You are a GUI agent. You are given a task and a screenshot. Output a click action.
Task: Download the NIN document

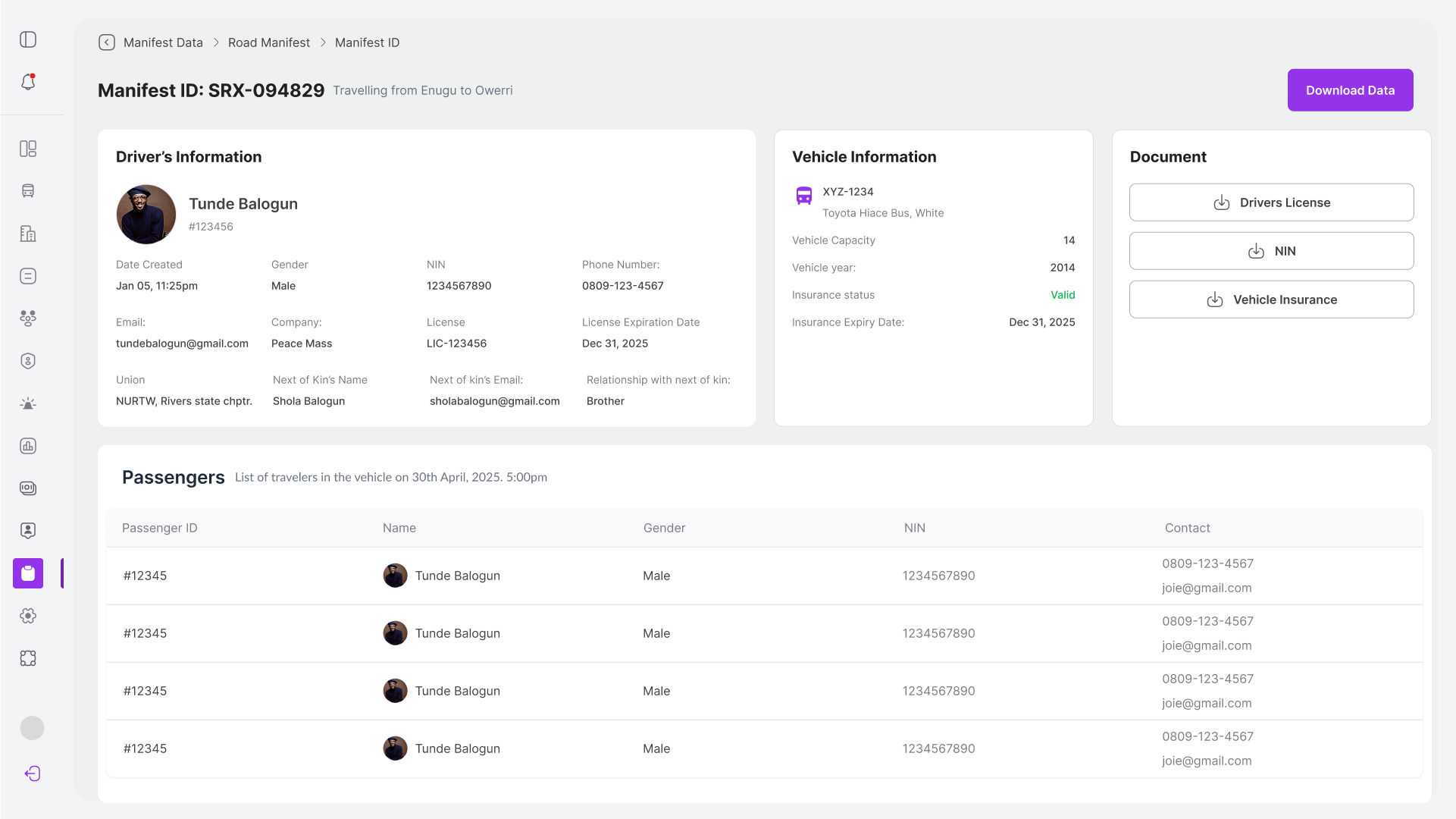tap(1271, 251)
